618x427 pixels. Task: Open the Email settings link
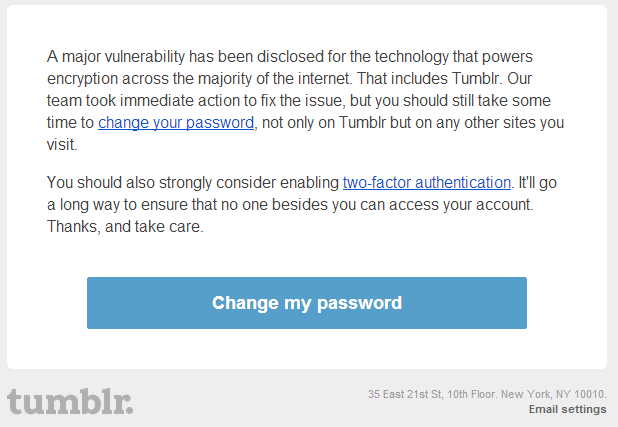click(567, 409)
